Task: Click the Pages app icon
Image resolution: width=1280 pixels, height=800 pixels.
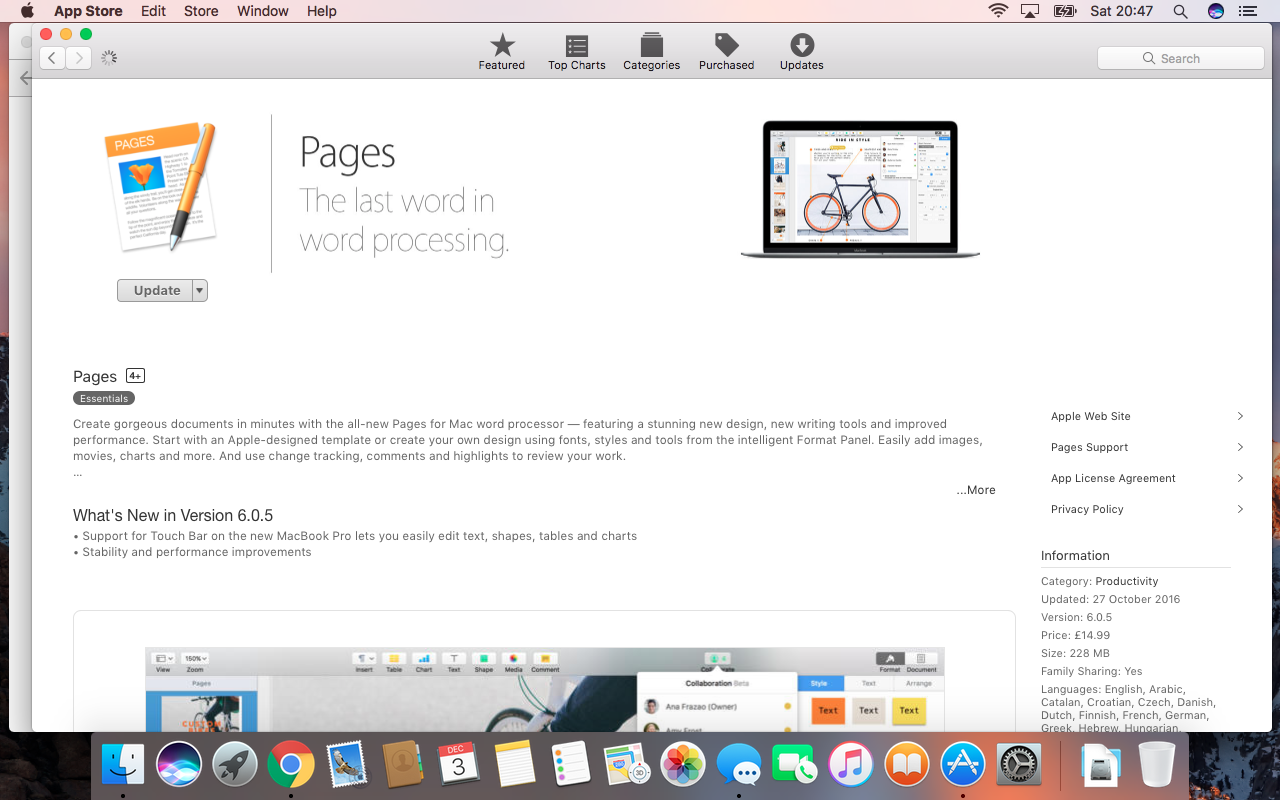Action: (x=161, y=186)
